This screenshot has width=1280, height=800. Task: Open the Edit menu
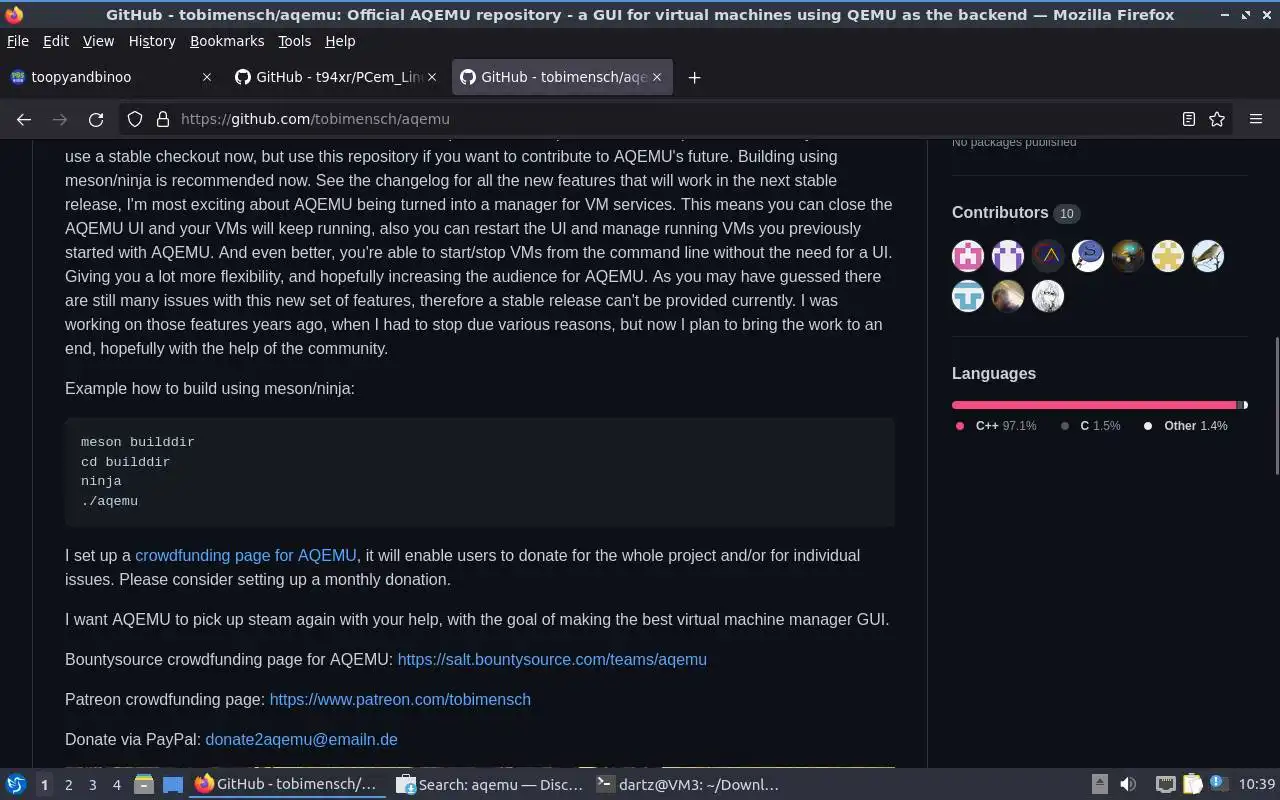point(56,41)
